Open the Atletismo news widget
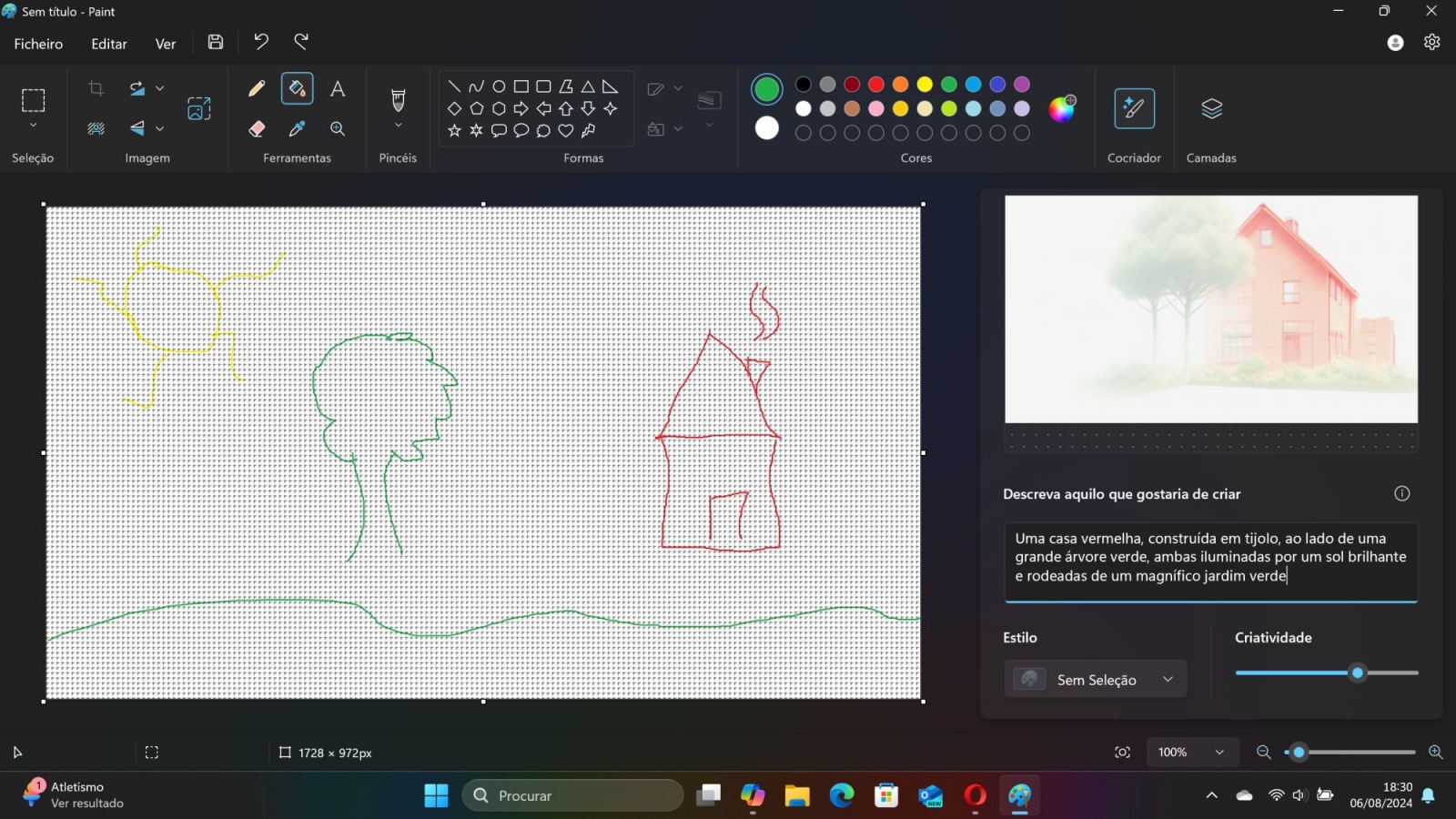The image size is (1456, 819). click(73, 794)
